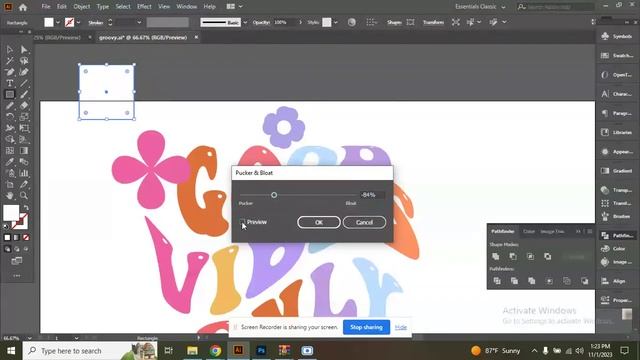
Task: Select the Selection tool arrow
Action: [x=9, y=50]
